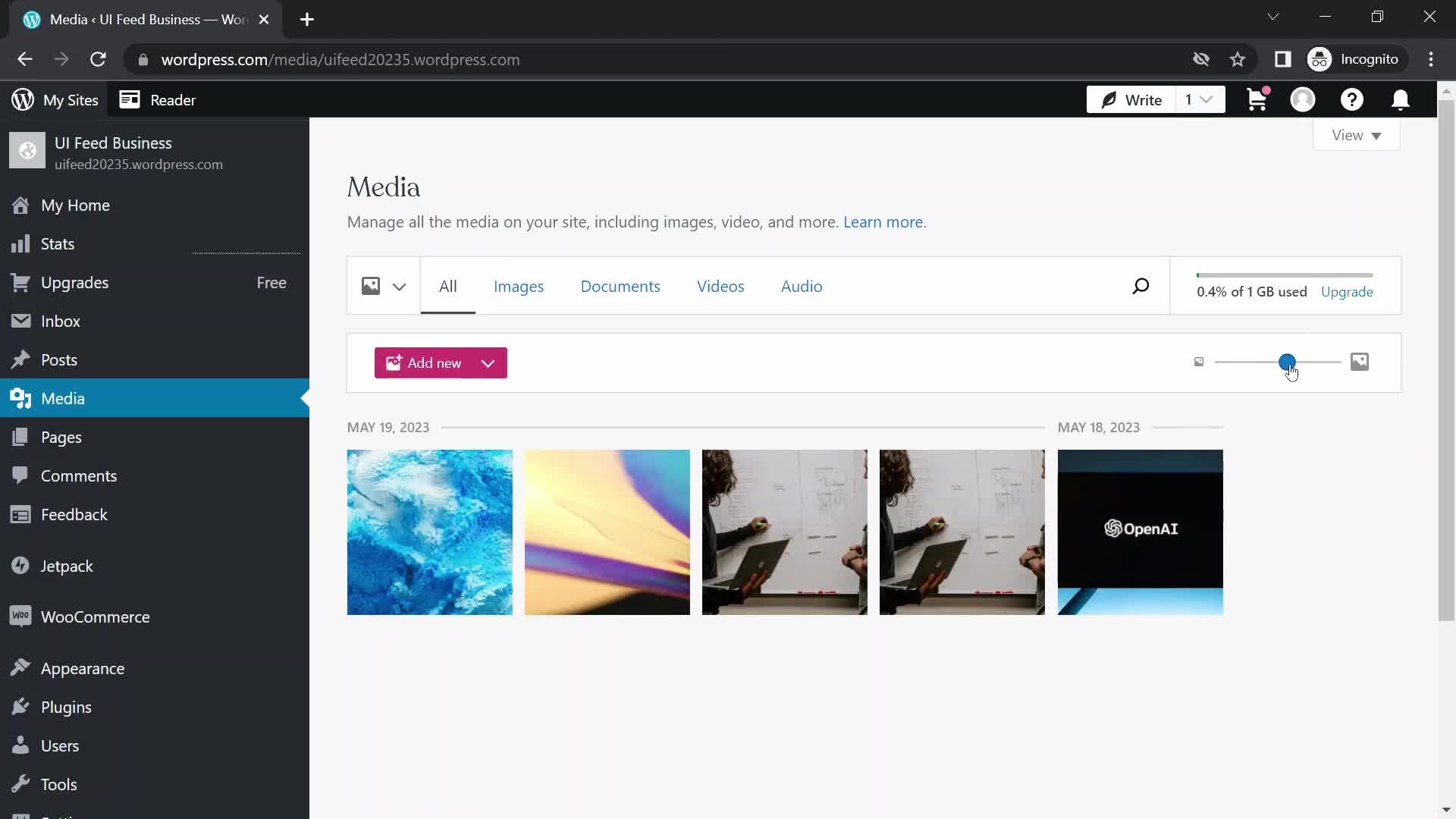Select the Videos tab in media library

click(720, 286)
